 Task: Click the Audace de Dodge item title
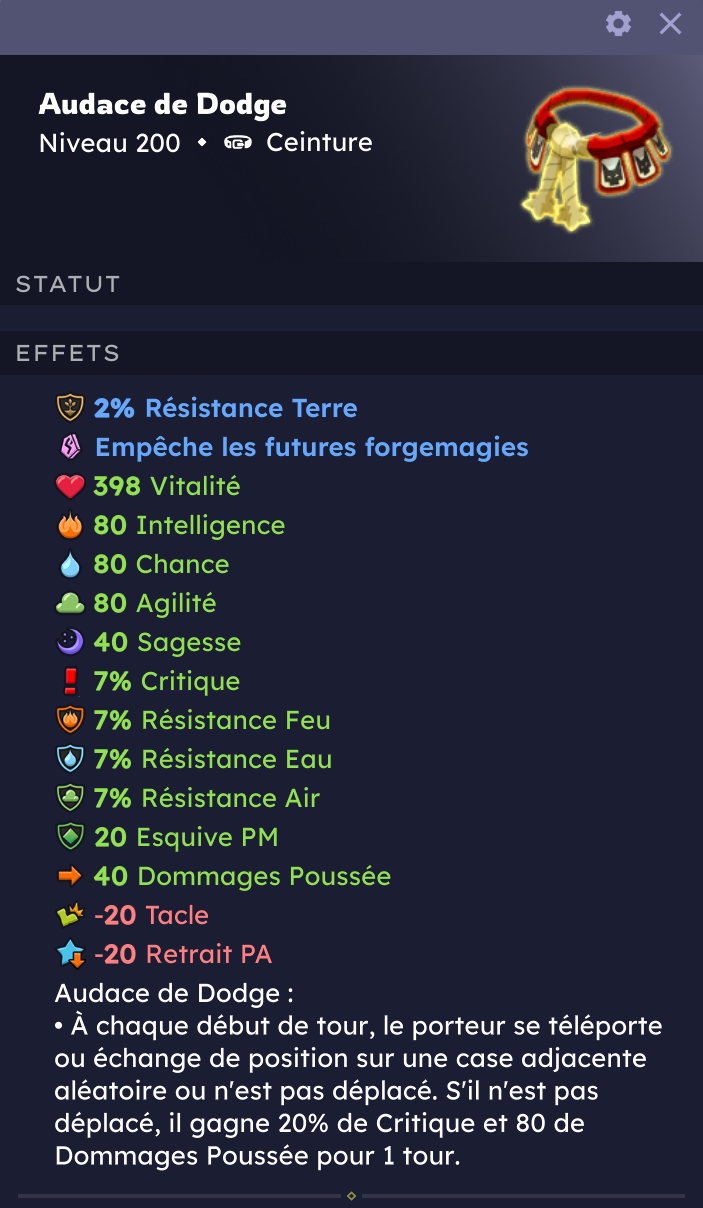[x=163, y=104]
